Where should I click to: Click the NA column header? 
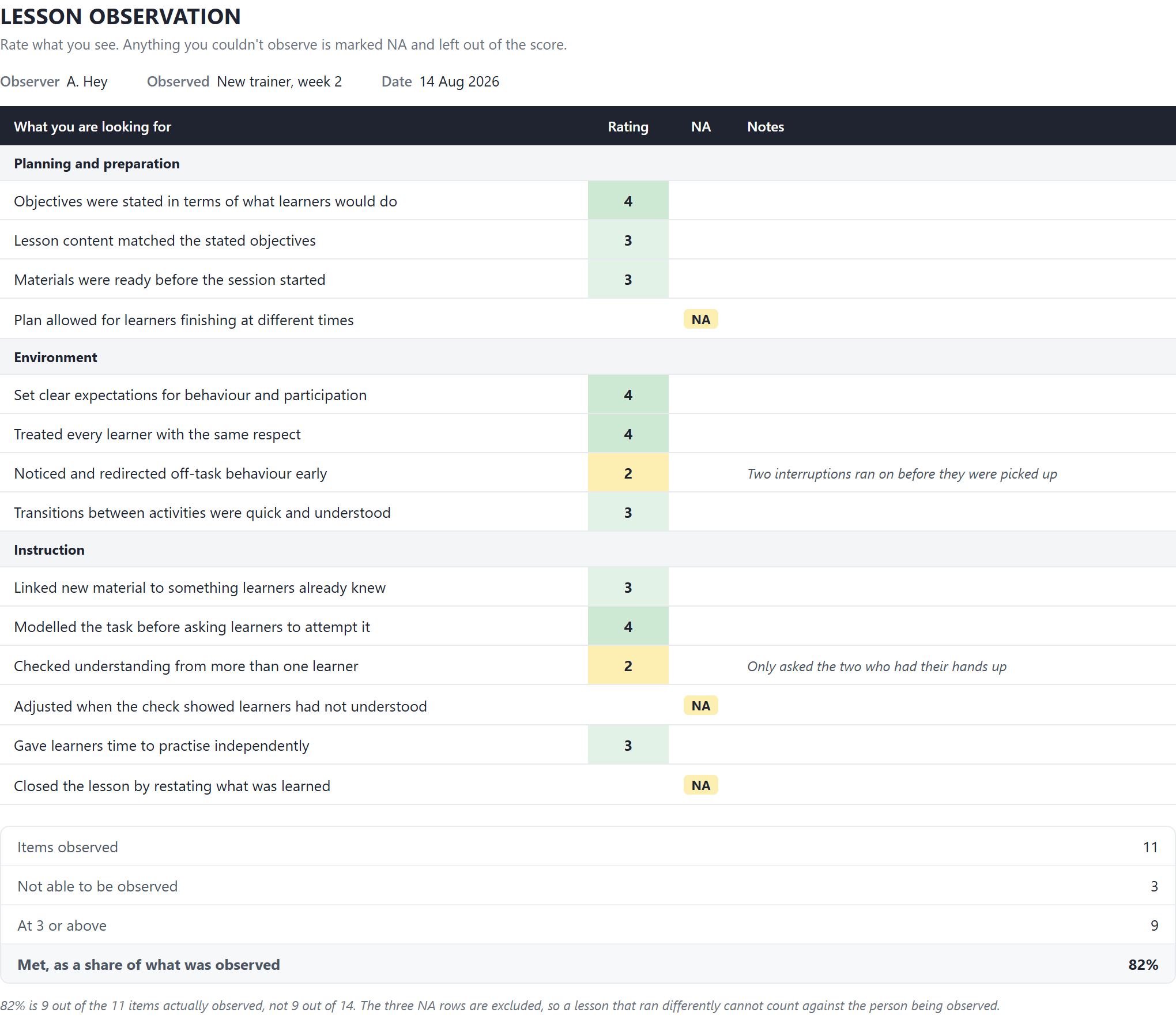(700, 126)
